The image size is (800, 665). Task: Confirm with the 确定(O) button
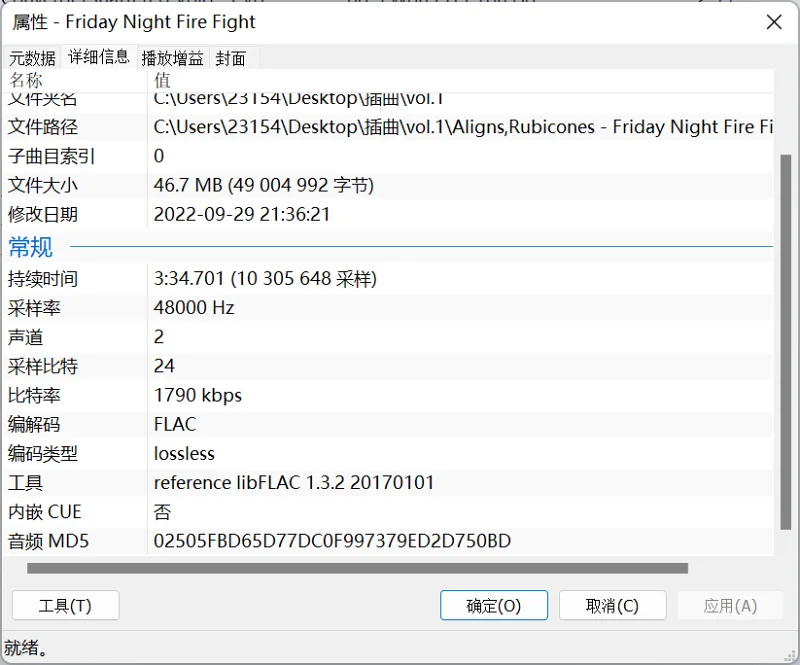pyautogui.click(x=494, y=606)
